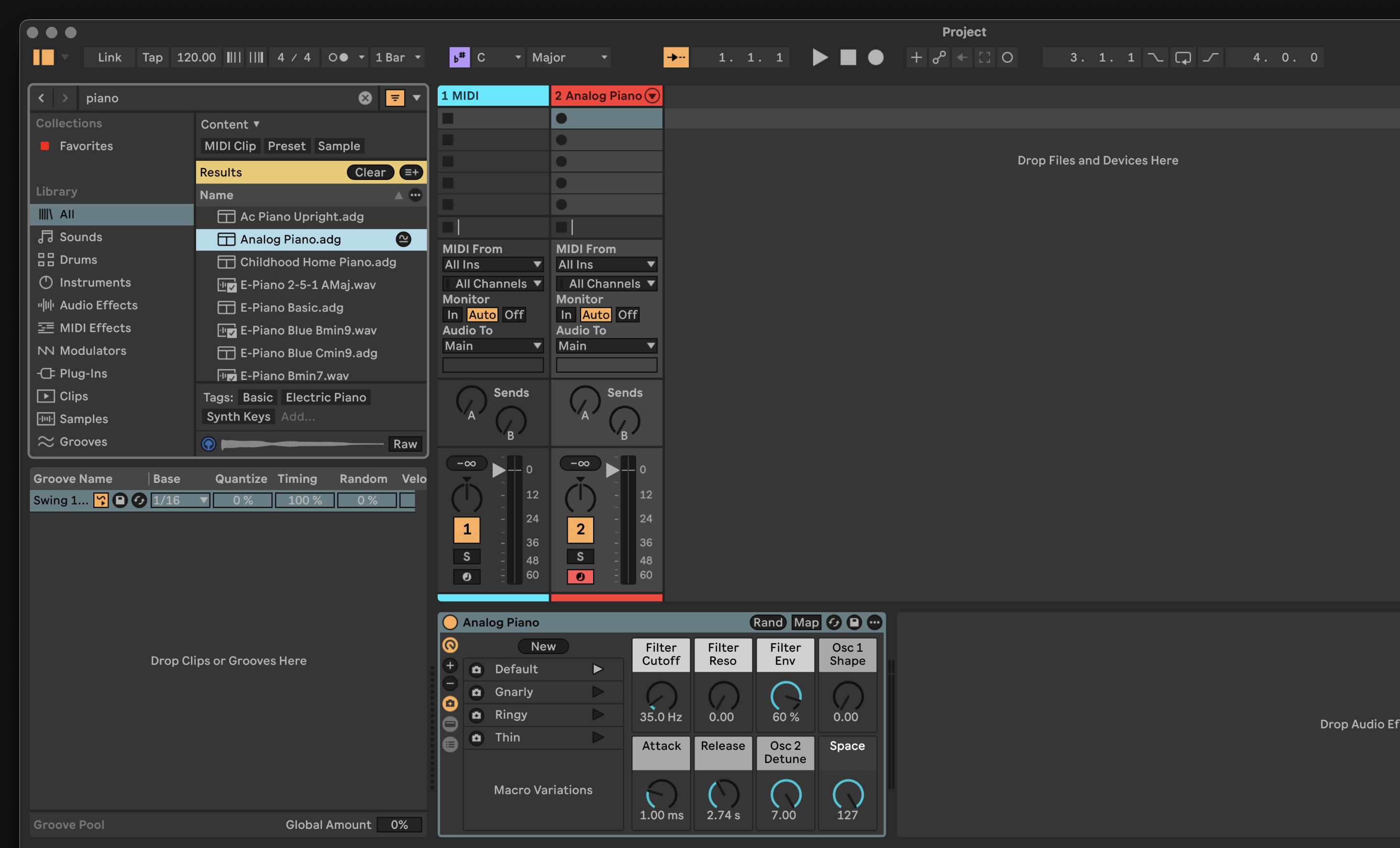Toggle the preview headphone icon

(x=209, y=444)
